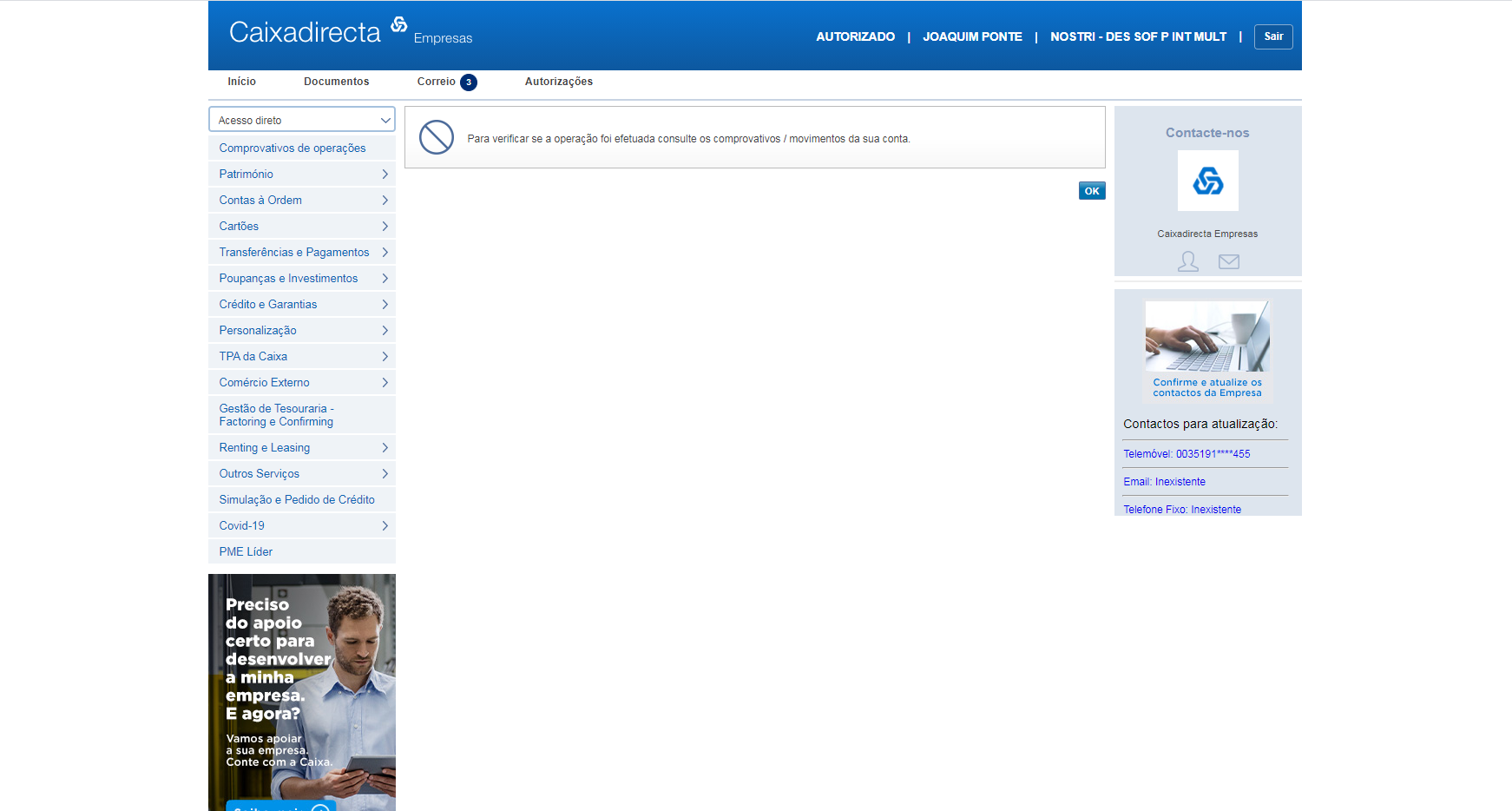The width and height of the screenshot is (1512, 811).
Task: Open the Autorizações tab
Action: point(558,82)
